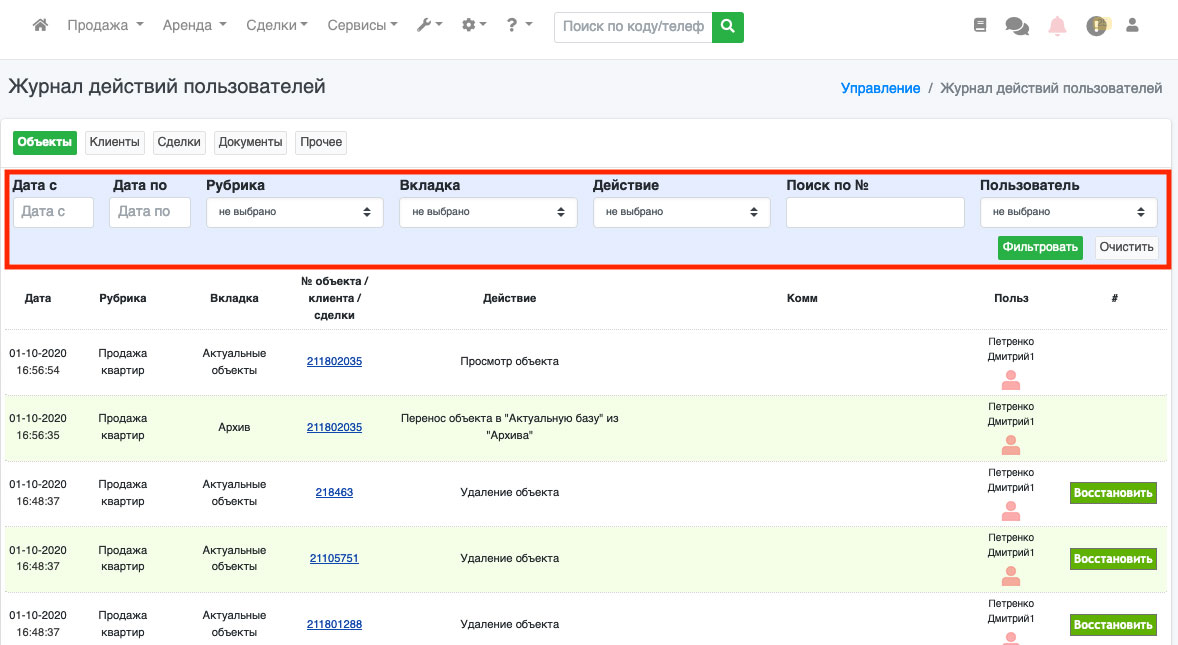The height and width of the screenshot is (645, 1178).
Task: Open the wrench tools menu
Action: click(430, 26)
